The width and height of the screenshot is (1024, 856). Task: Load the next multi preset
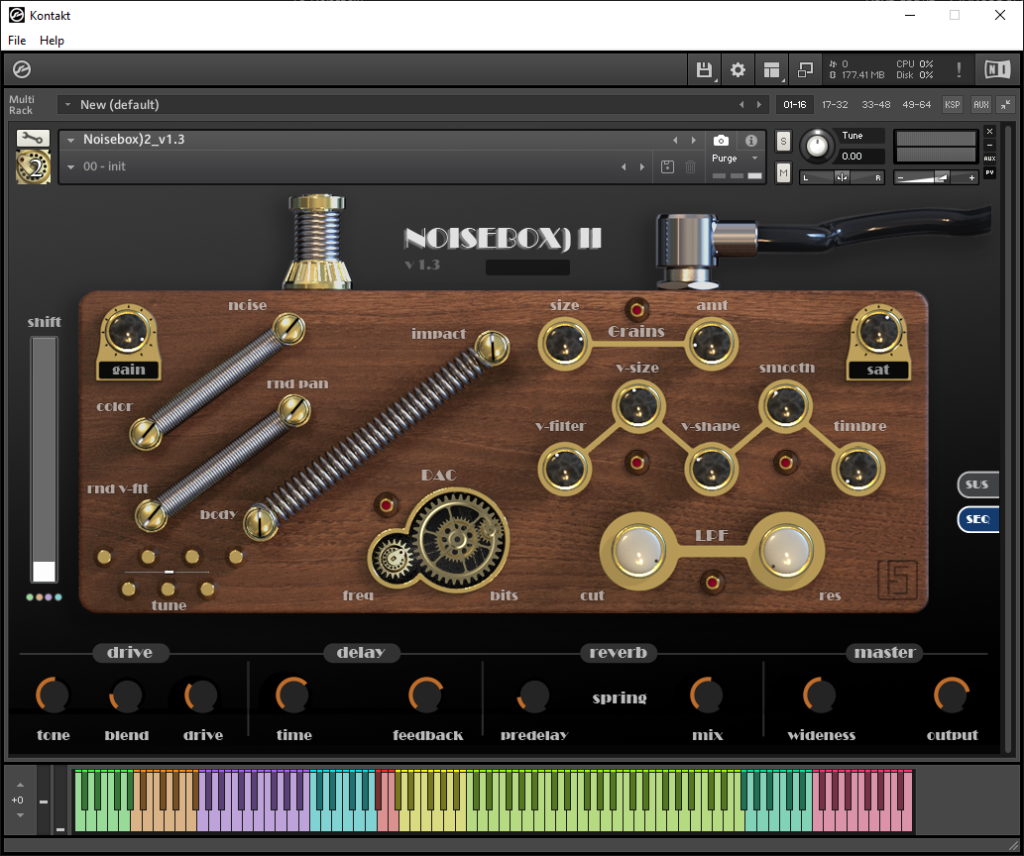tap(759, 104)
